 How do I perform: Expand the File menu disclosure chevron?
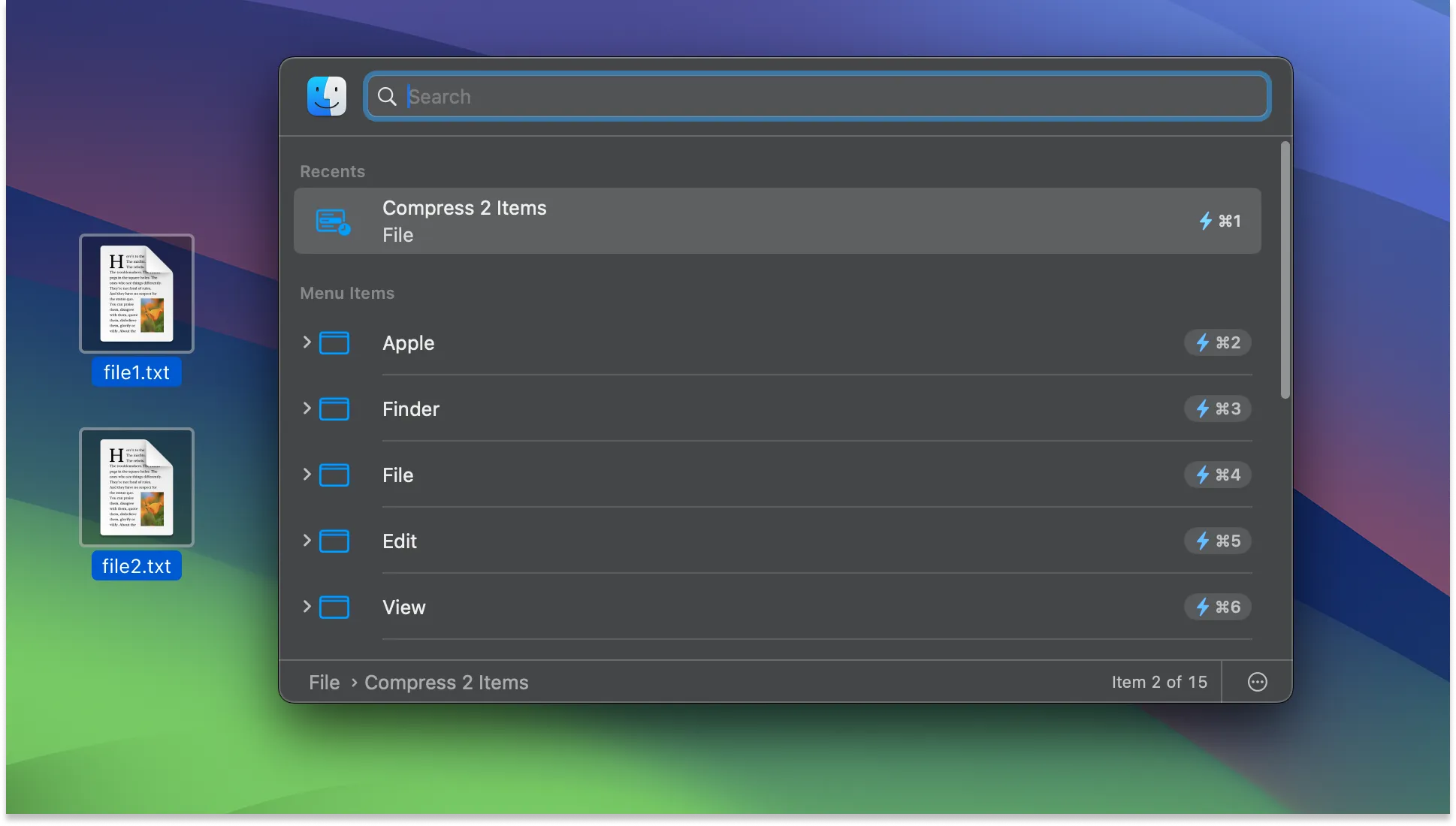pyautogui.click(x=307, y=475)
